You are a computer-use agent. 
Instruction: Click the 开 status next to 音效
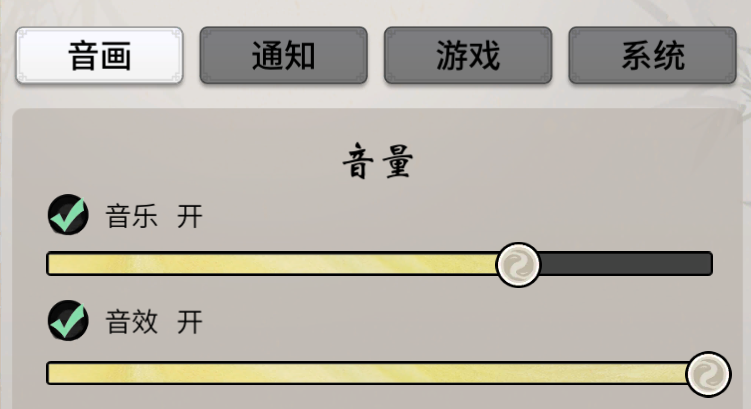click(x=190, y=322)
